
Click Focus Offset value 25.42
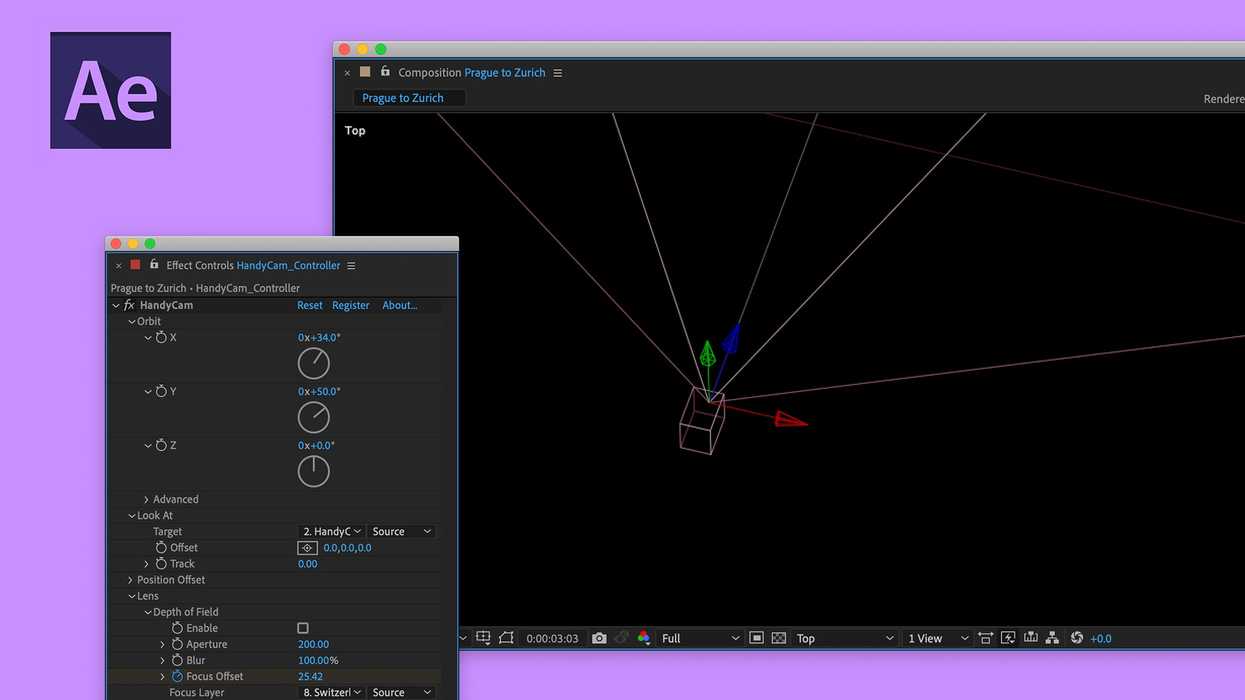click(x=310, y=676)
